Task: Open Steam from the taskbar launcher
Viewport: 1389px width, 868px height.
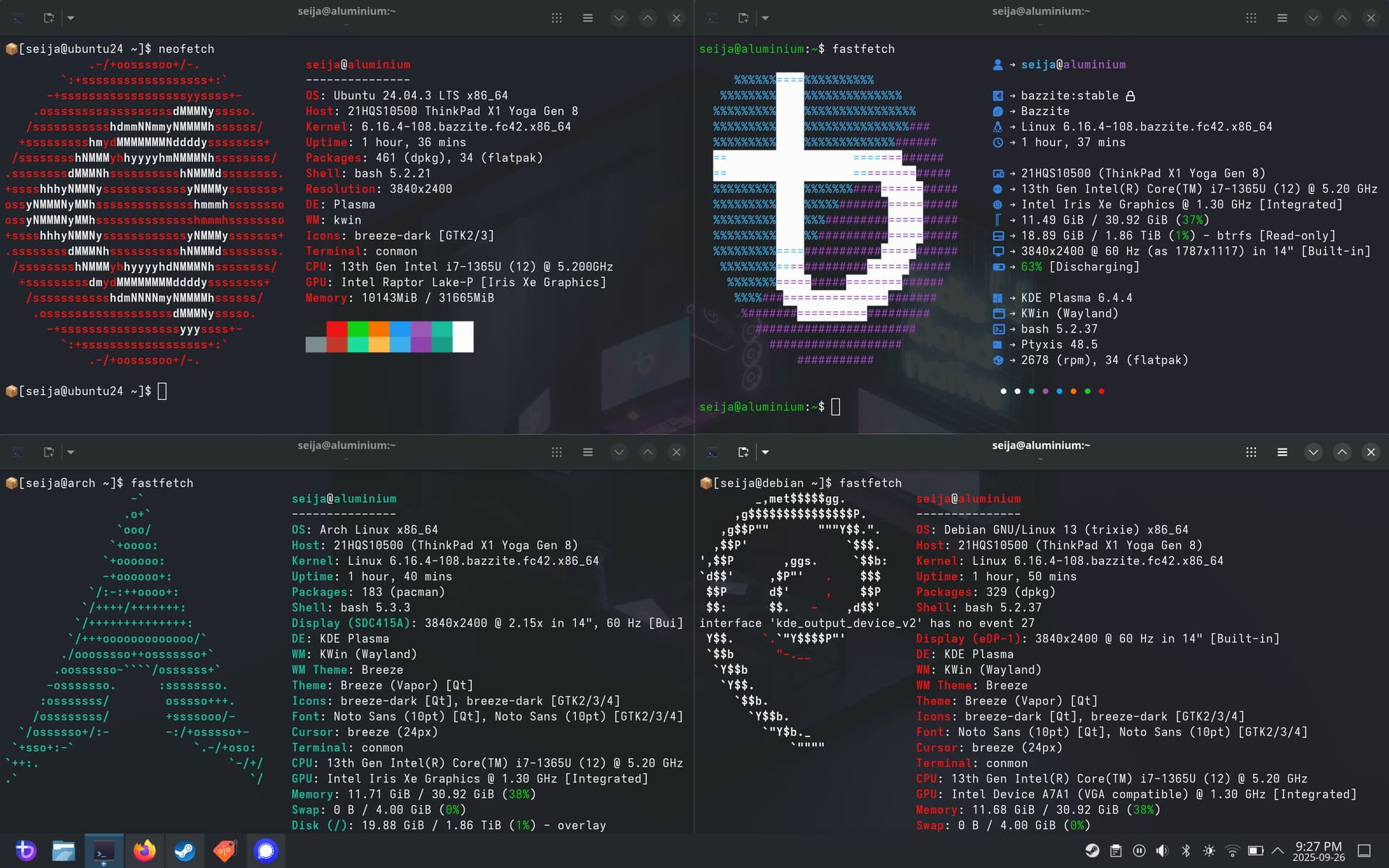Action: coord(184,851)
